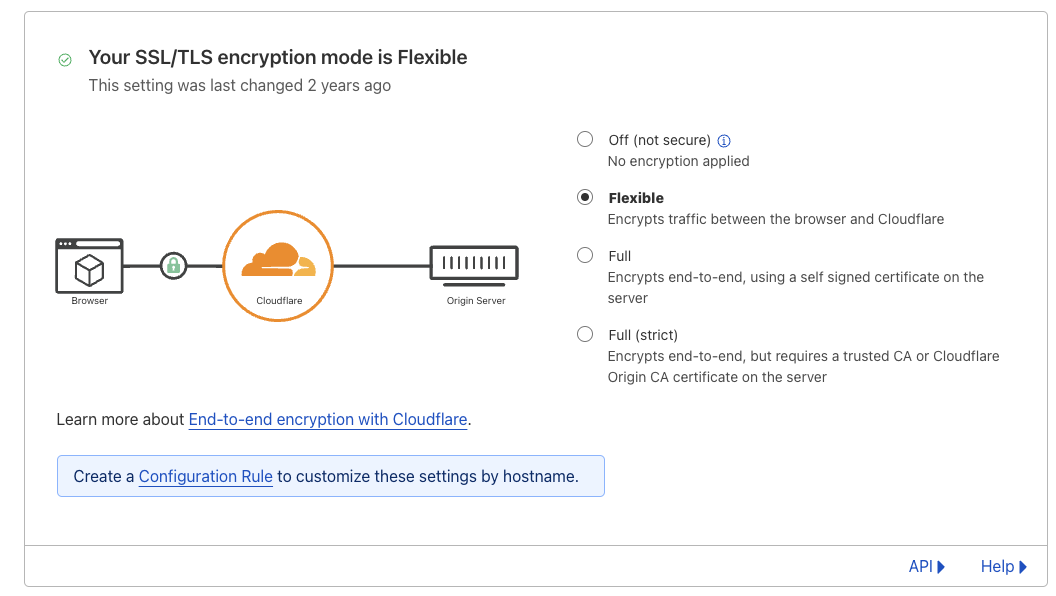1056x596 pixels.
Task: Expand the Help section
Action: coord(1003,566)
